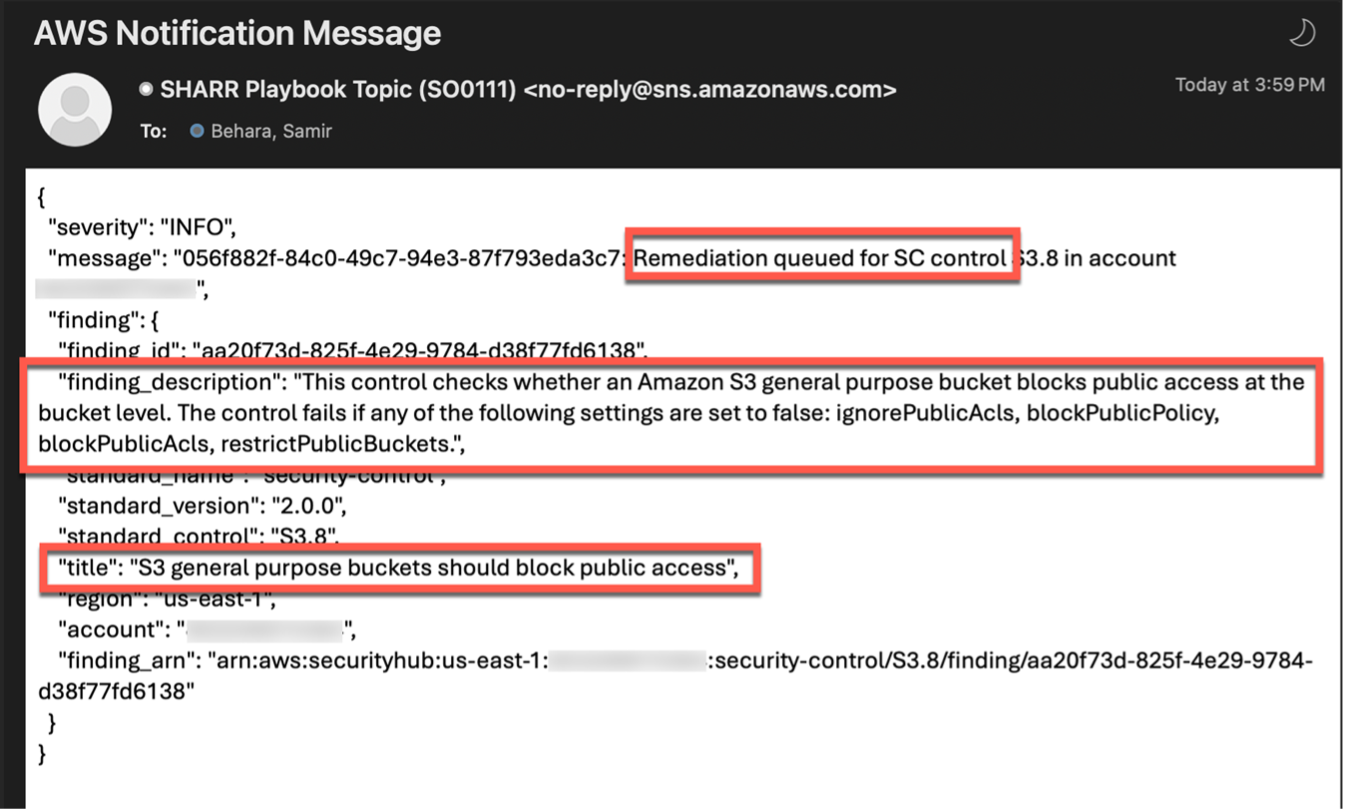Click the boxed finding_description paragraph
Viewport: 1347px width, 812px height.
tap(670, 412)
